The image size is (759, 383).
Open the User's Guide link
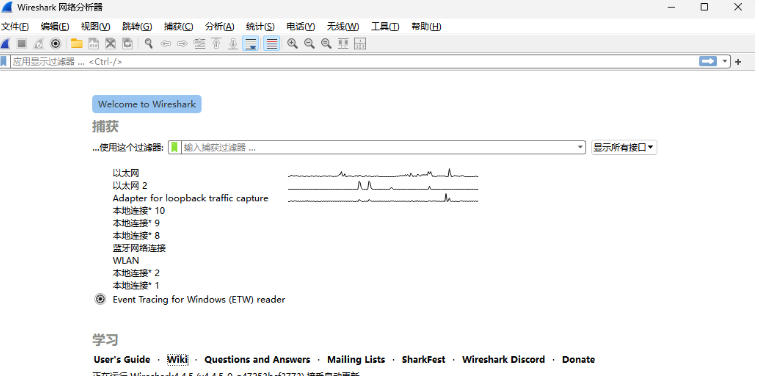(122, 360)
